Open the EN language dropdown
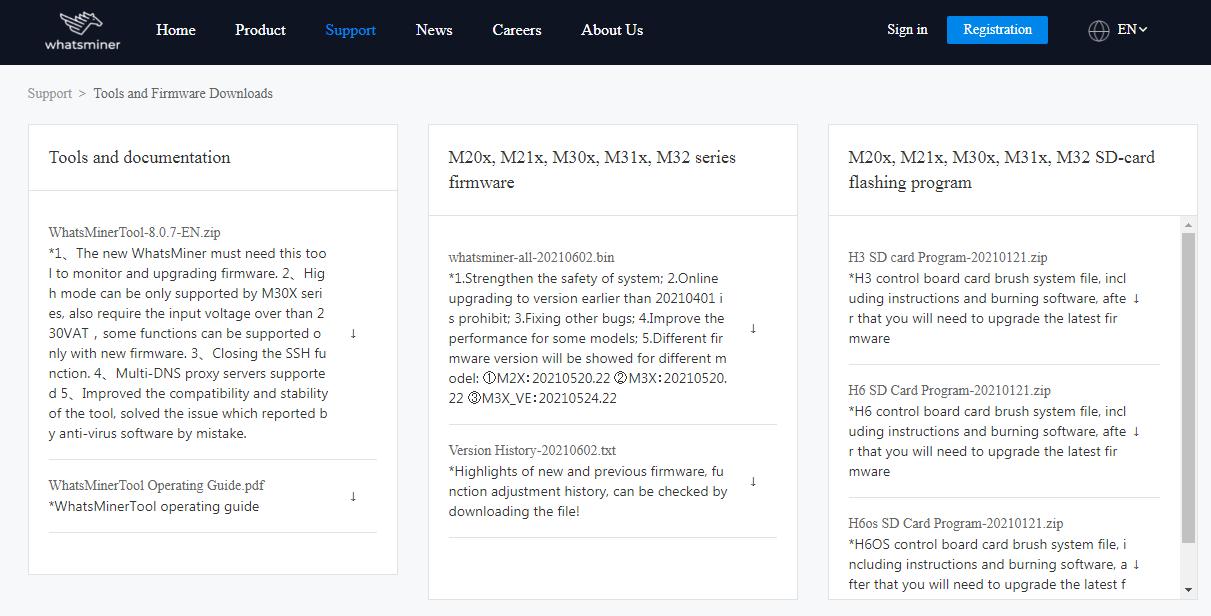 pyautogui.click(x=1132, y=30)
